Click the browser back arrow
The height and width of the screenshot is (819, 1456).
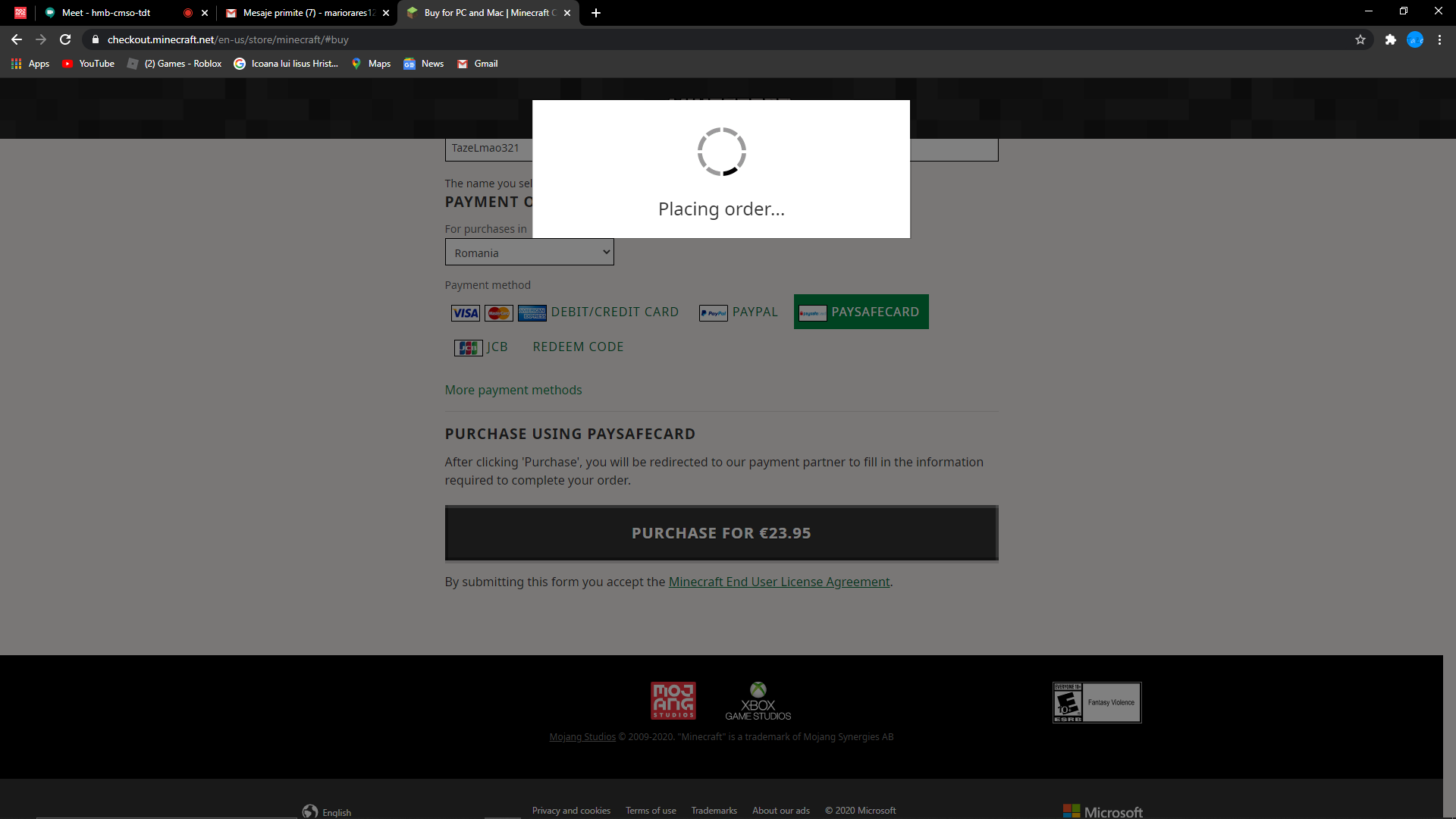pos(17,39)
